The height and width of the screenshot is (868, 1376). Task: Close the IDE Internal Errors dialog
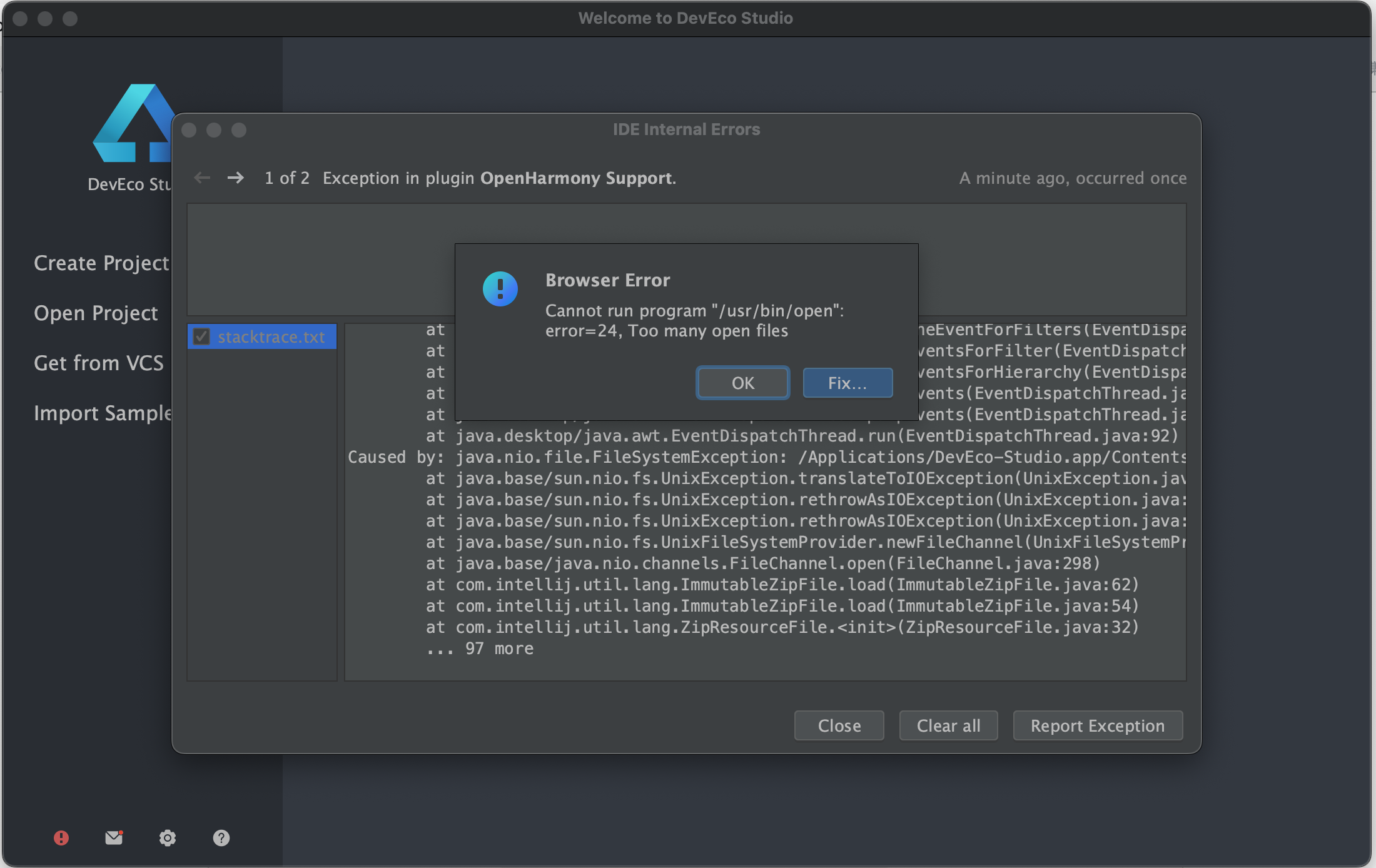pyautogui.click(x=838, y=725)
